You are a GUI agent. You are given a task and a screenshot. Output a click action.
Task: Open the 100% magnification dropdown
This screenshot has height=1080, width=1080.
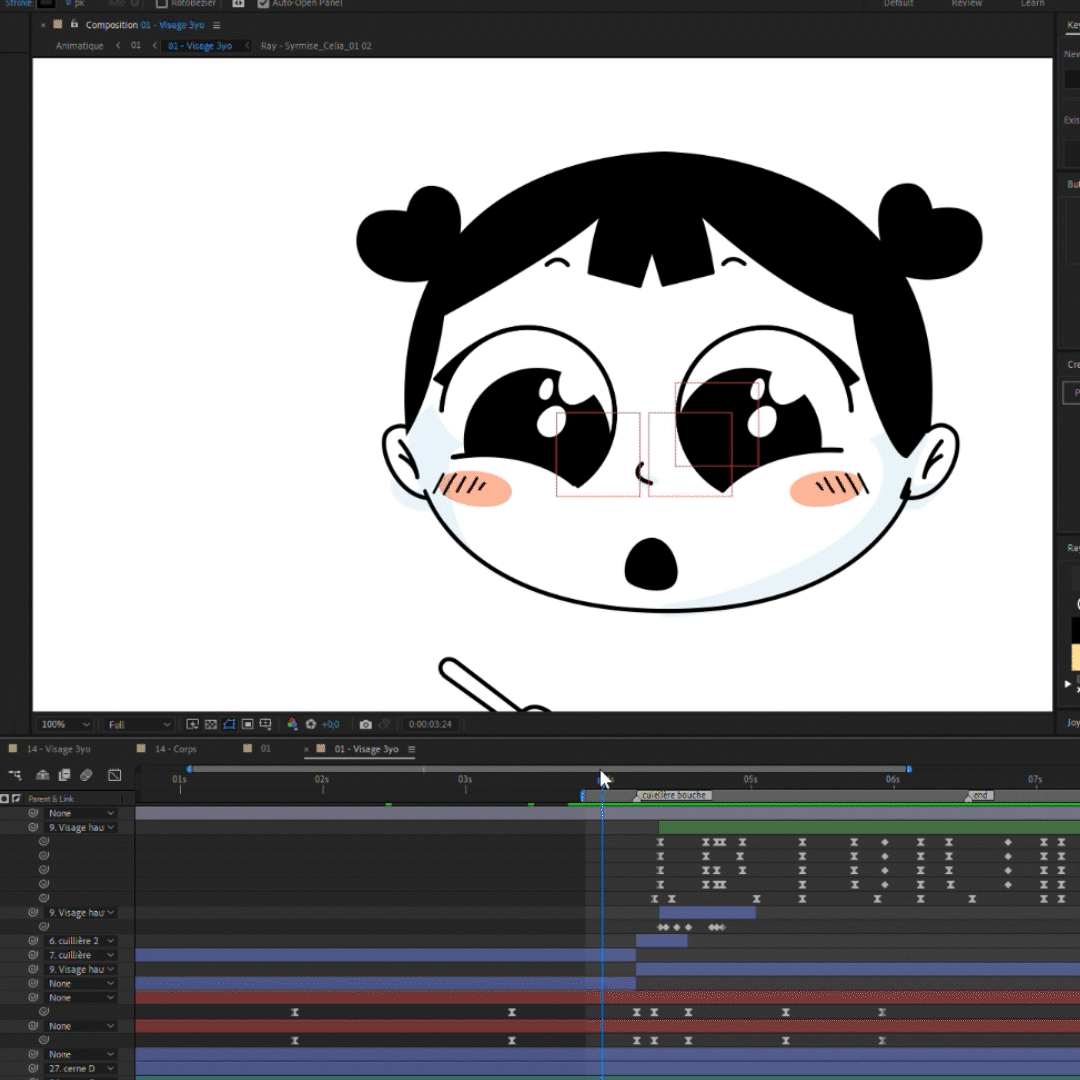(65, 724)
